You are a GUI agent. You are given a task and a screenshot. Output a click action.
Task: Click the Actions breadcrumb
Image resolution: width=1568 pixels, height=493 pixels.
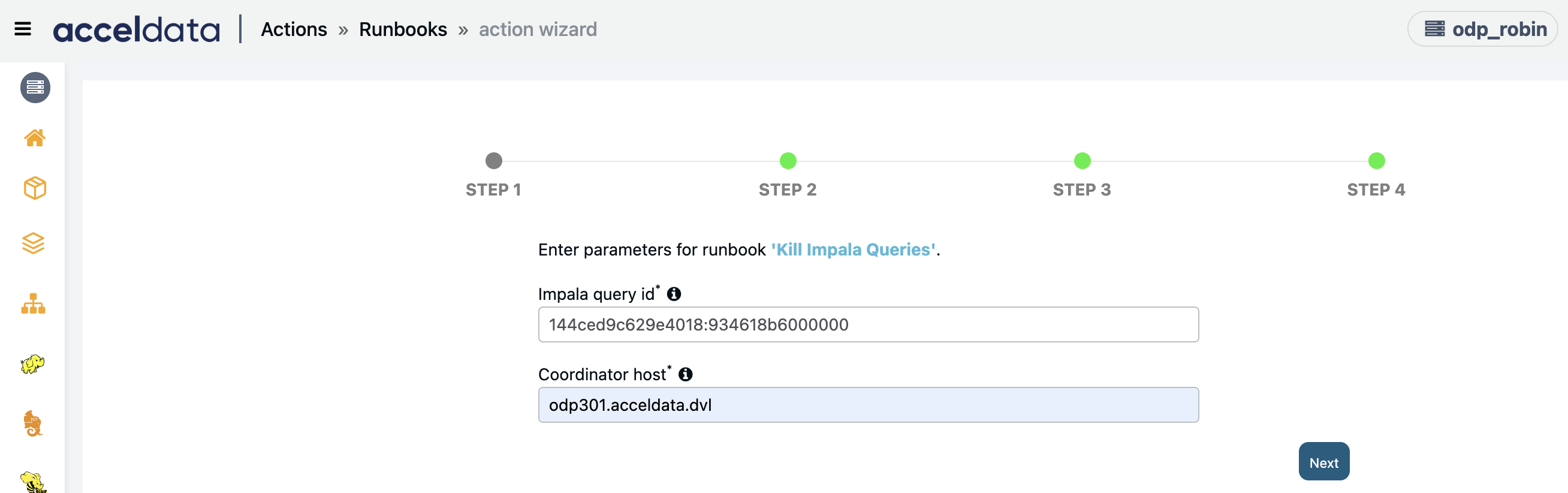294,29
